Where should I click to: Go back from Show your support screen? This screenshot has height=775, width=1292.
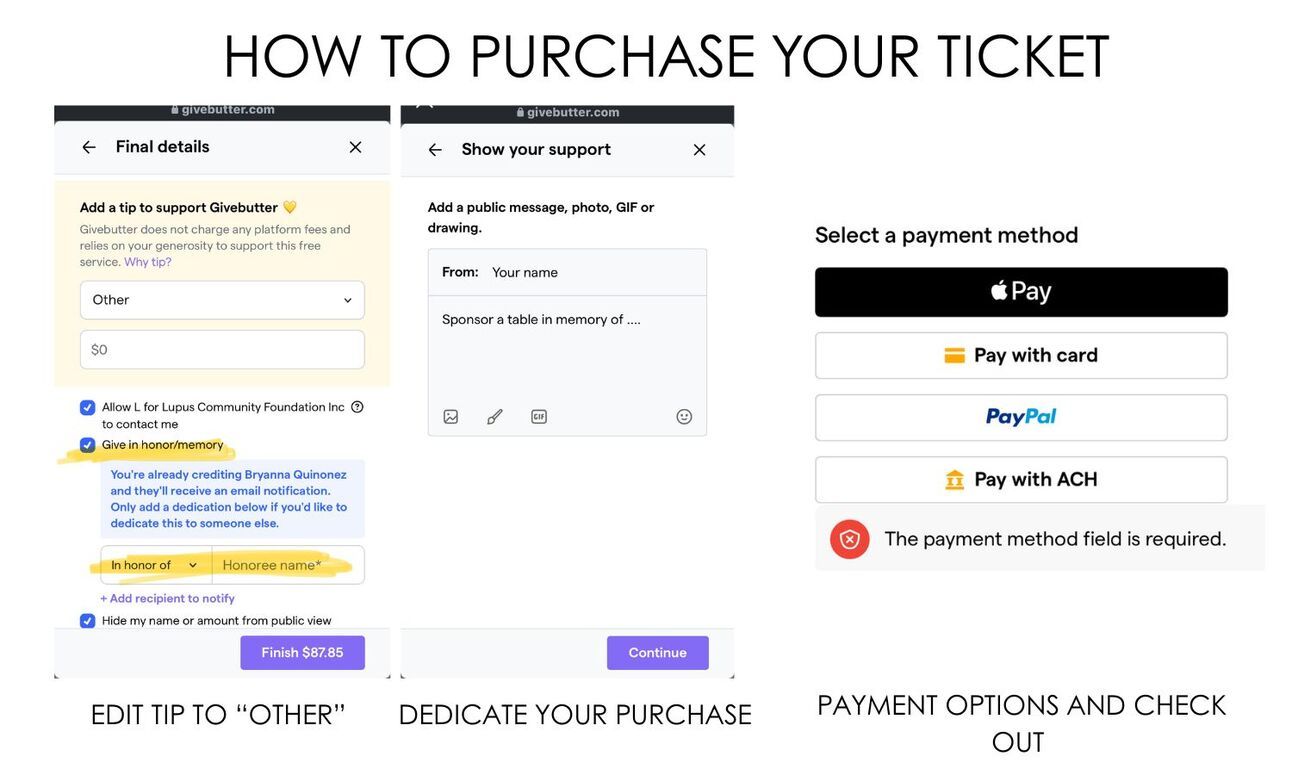point(435,150)
